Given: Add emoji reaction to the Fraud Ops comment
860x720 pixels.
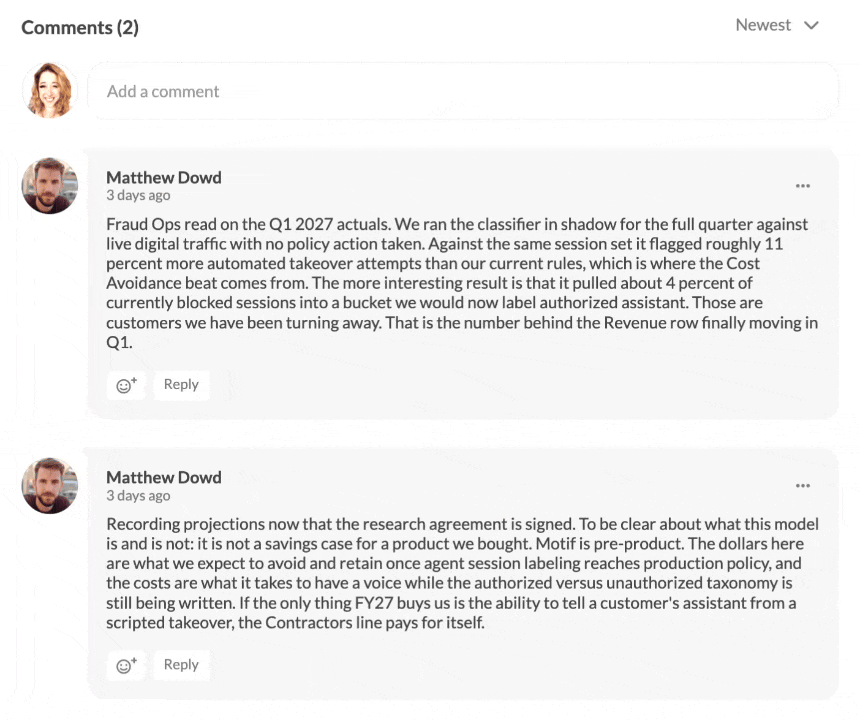Looking at the screenshot, I should (x=126, y=385).
